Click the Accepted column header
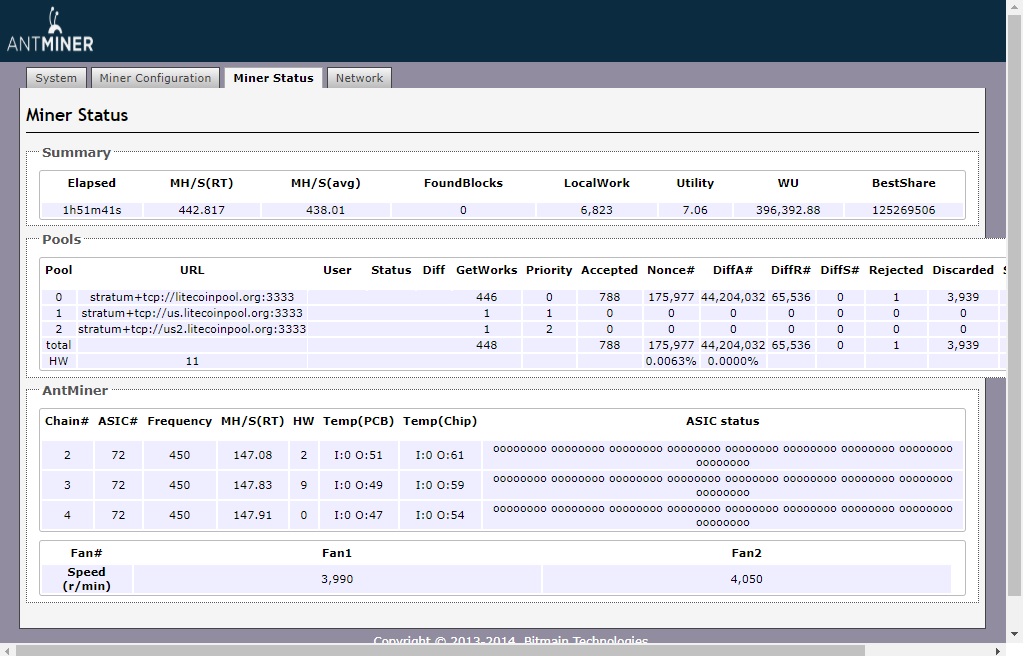This screenshot has width=1024, height=656. pyautogui.click(x=609, y=270)
